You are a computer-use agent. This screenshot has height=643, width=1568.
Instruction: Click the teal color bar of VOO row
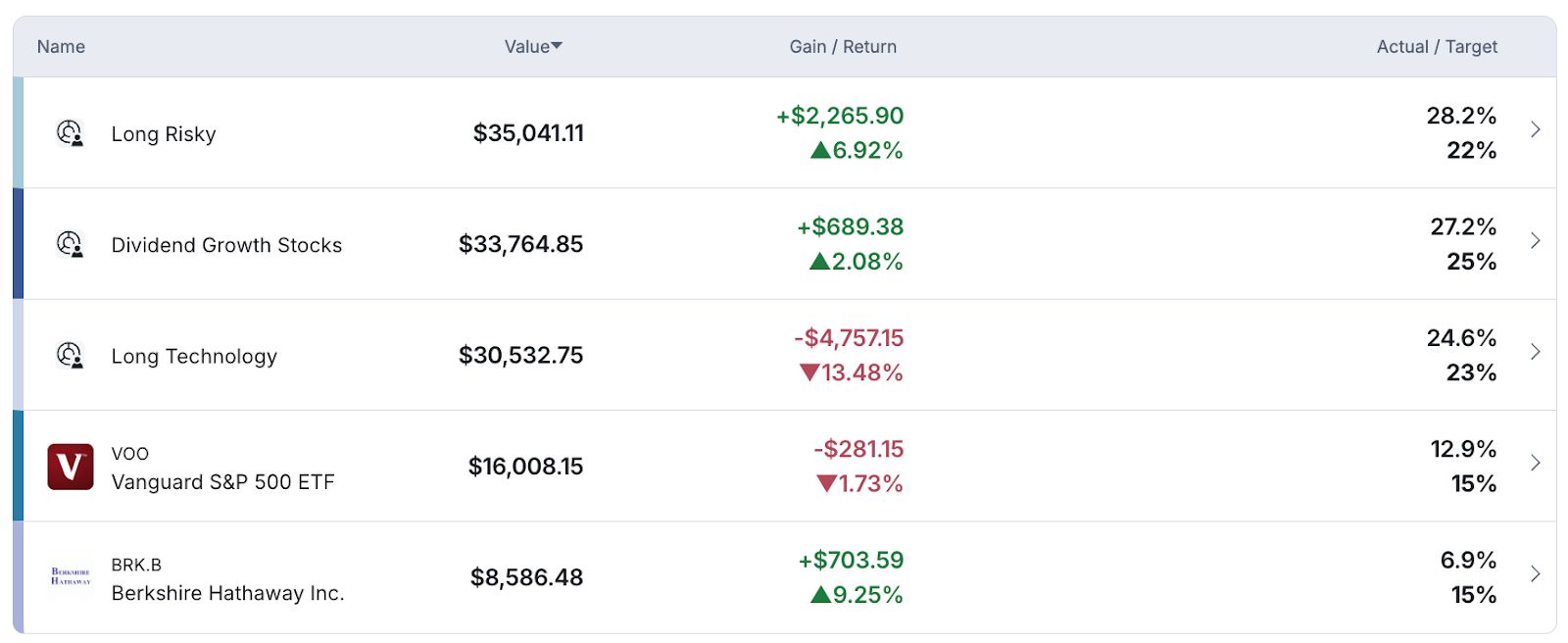point(18,466)
